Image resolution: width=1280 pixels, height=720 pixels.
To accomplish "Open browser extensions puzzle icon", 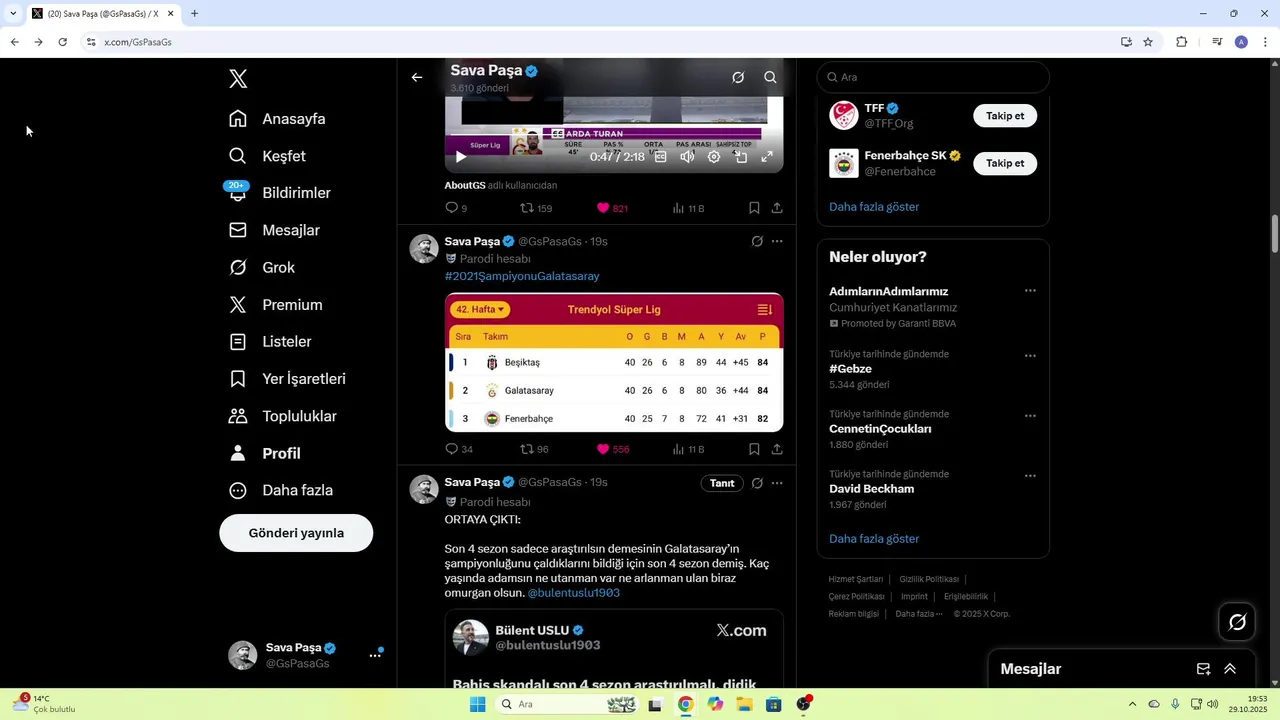I will click(1181, 42).
